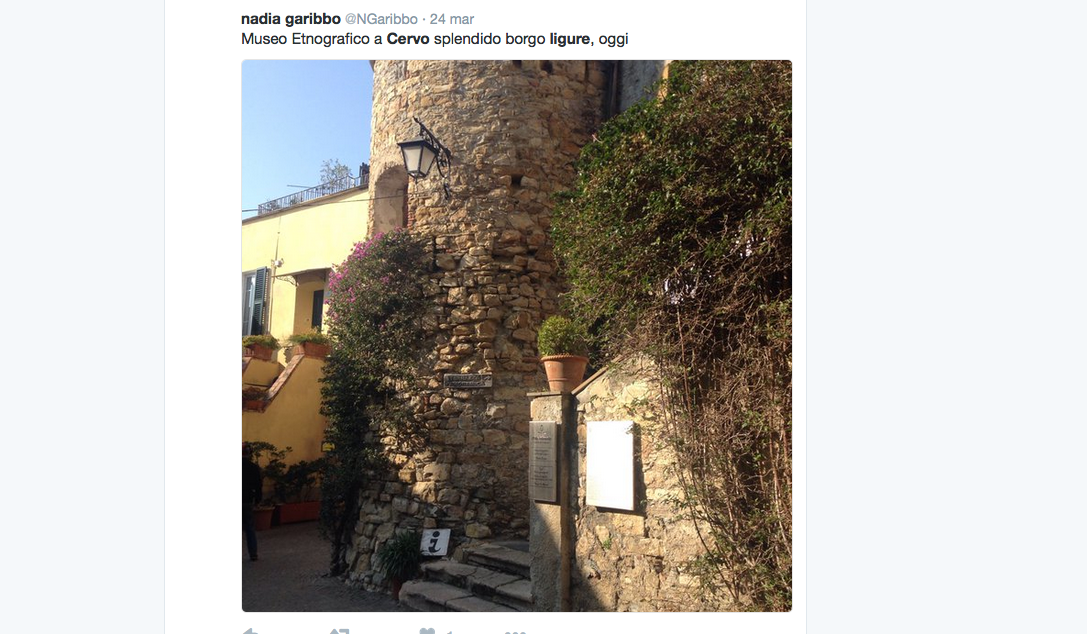The height and width of the screenshot is (634, 1087).
Task: Click the information 'i' sign in photo
Action: coord(435,542)
